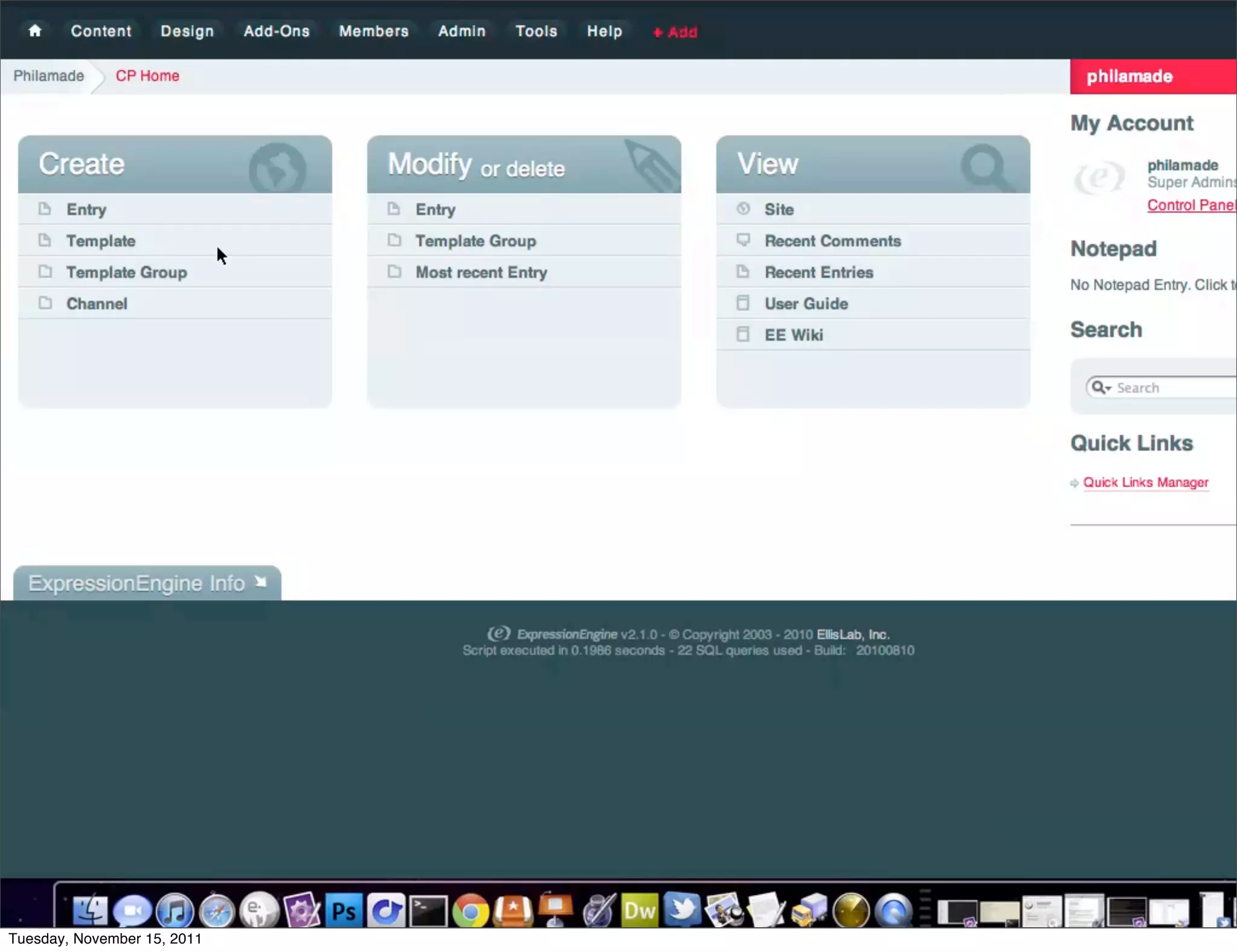Click the home icon in navigation bar
Image resolution: width=1237 pixels, height=952 pixels.
click(35, 31)
